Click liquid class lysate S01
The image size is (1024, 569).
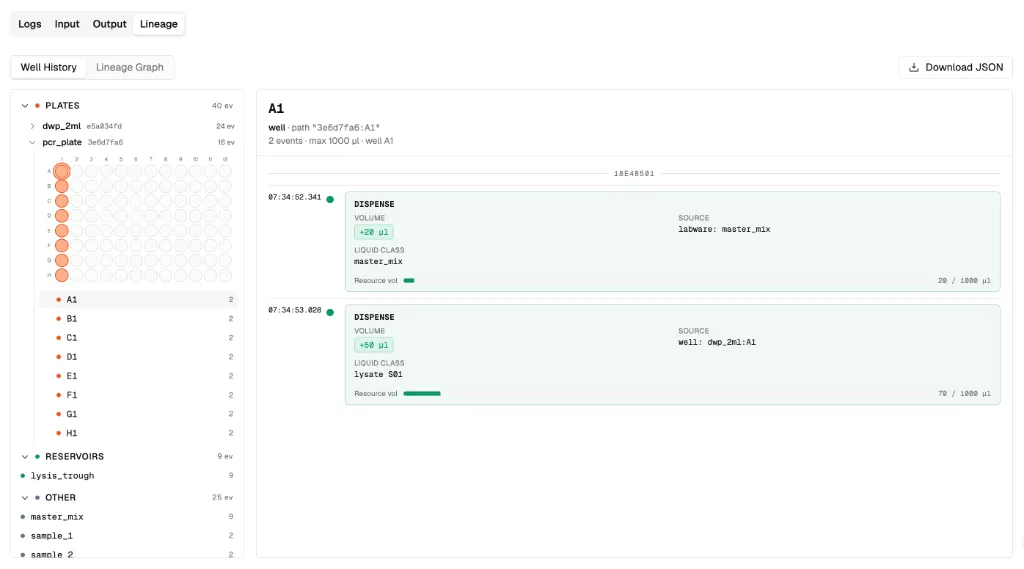(378, 374)
